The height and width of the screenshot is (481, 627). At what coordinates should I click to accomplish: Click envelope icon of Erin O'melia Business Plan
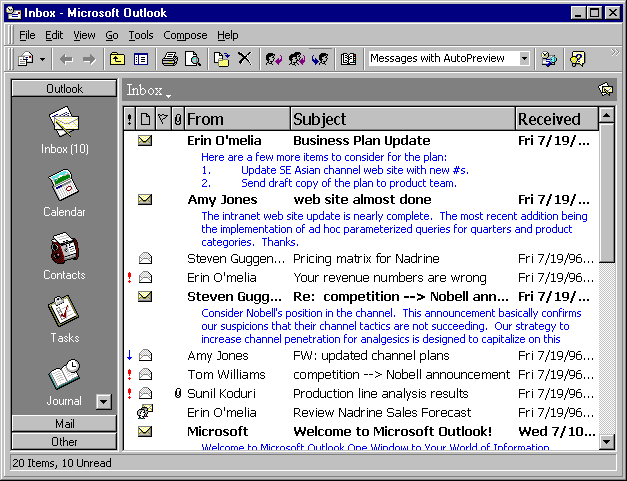[x=145, y=140]
